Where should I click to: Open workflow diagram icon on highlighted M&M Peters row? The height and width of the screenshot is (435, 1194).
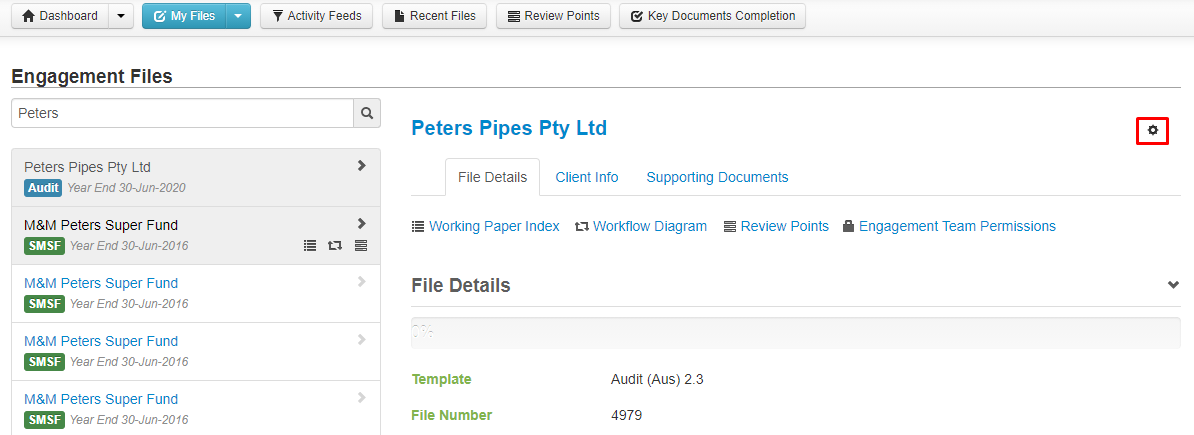click(x=334, y=245)
